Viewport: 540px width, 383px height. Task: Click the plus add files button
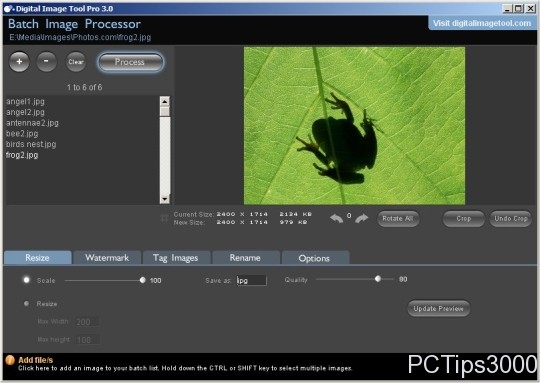(x=19, y=62)
